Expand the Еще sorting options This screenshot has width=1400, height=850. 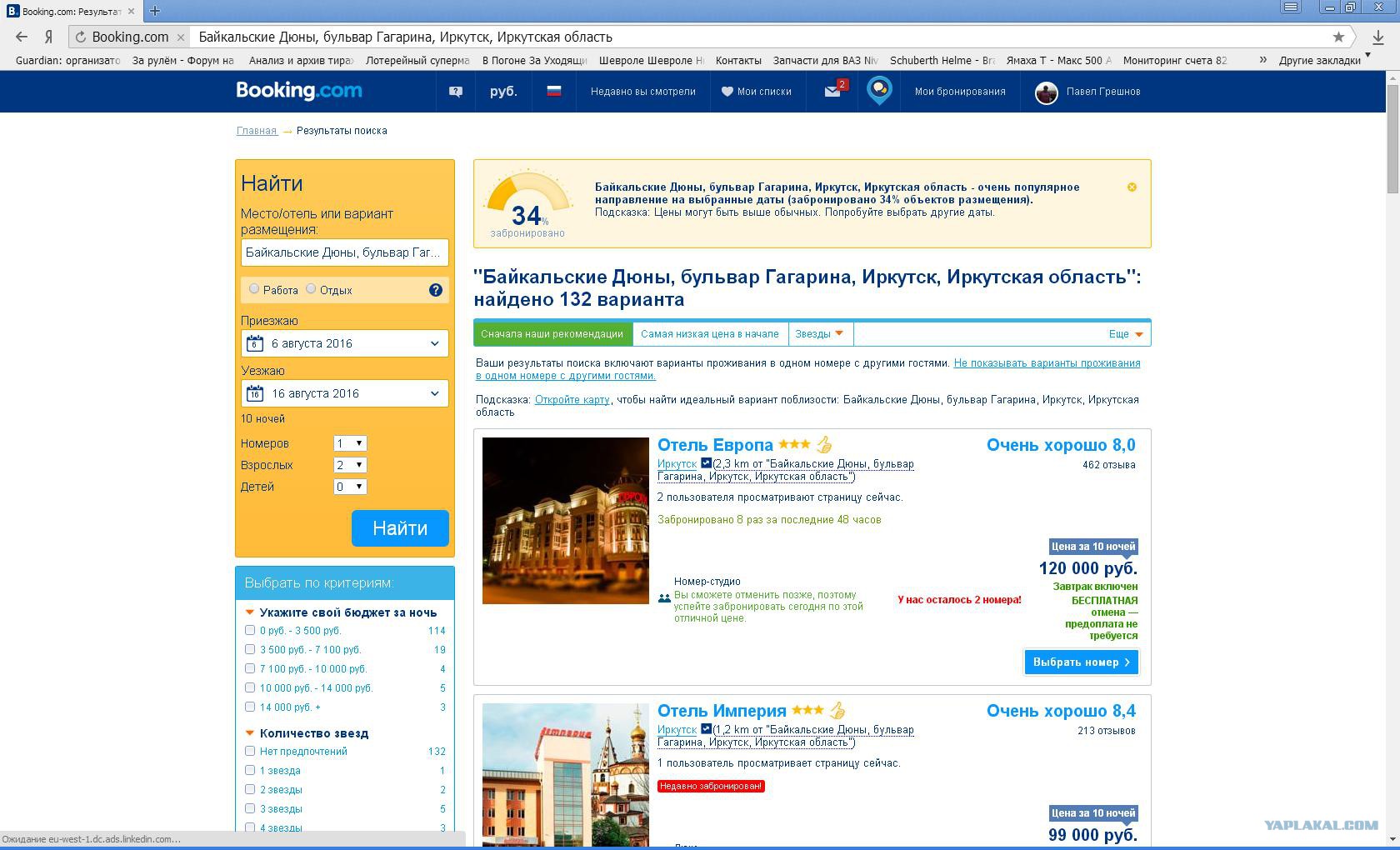point(1126,334)
